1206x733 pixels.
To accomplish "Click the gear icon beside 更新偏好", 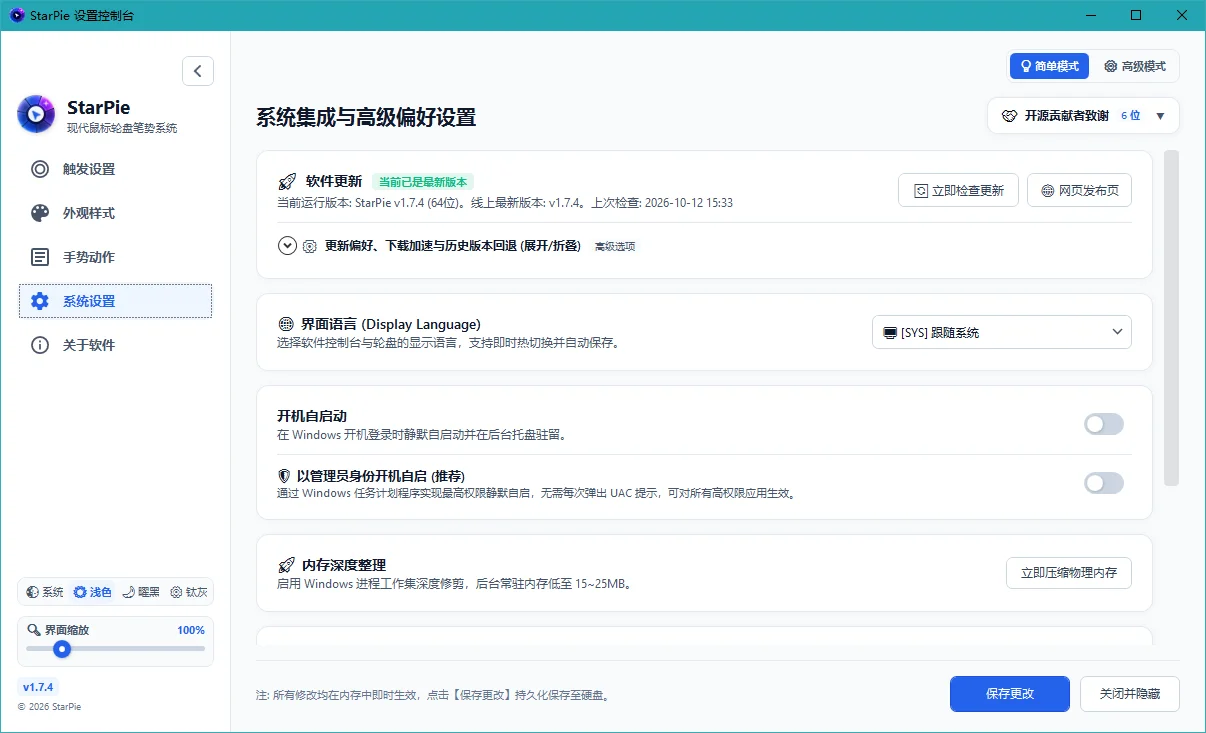I will click(310, 246).
